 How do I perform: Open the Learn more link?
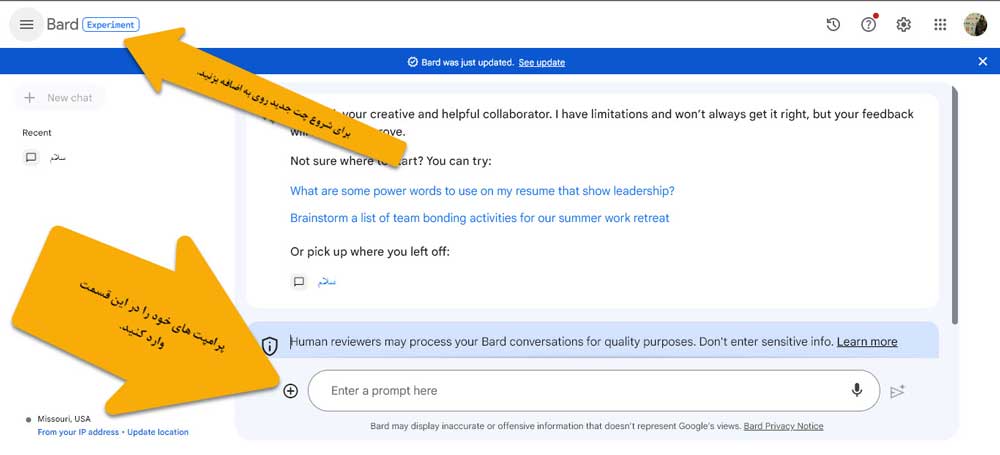pyautogui.click(x=866, y=342)
